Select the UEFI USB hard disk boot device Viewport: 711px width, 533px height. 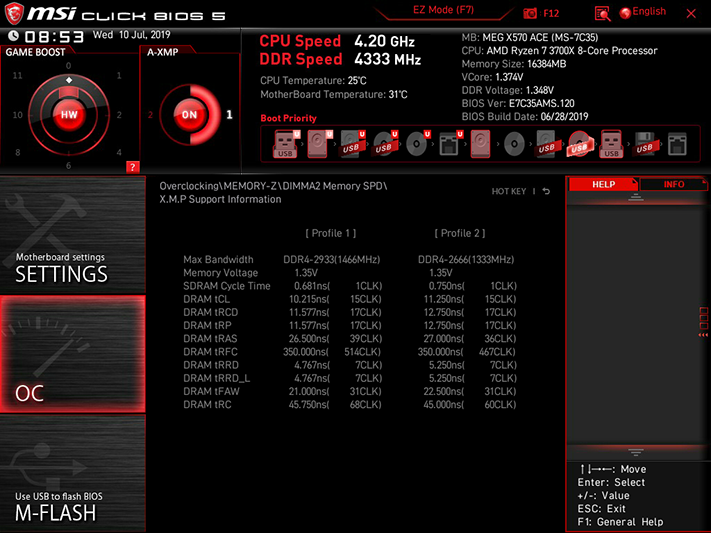pos(352,144)
